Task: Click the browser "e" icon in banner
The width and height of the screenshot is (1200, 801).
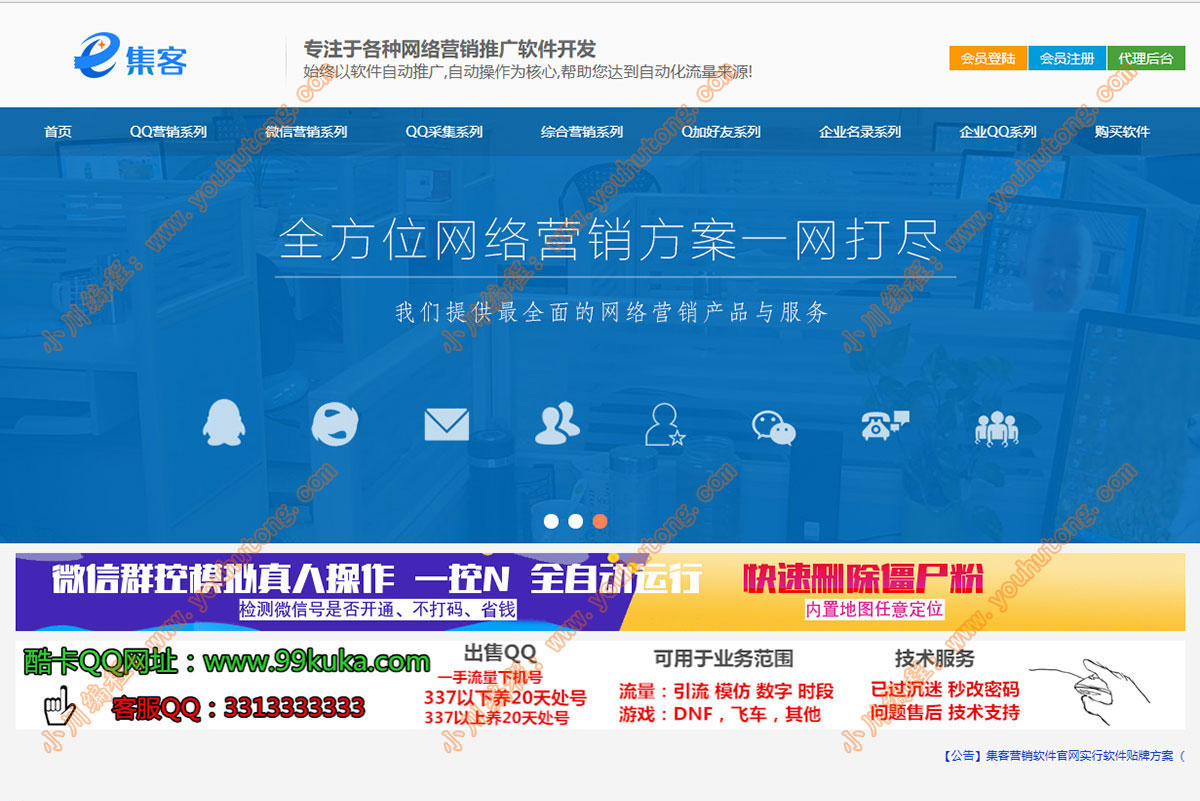Action: click(335, 423)
